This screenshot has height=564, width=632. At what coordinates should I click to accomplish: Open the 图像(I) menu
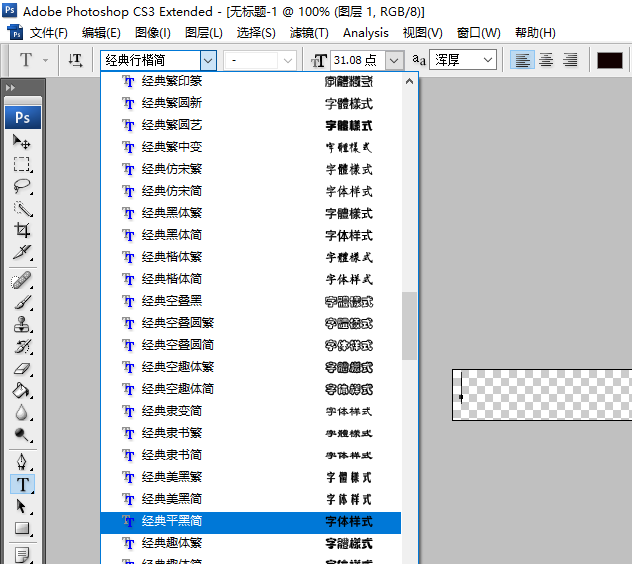[153, 33]
